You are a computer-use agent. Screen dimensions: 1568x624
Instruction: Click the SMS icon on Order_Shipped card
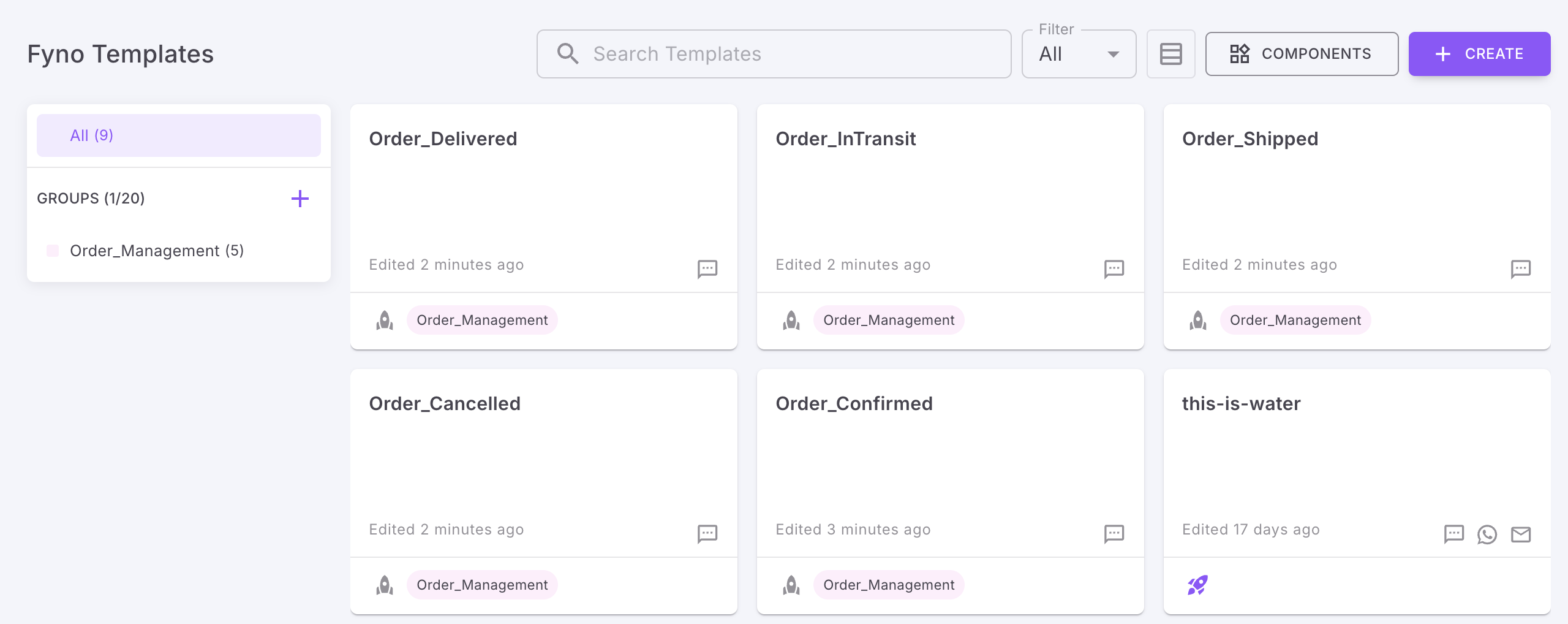(1520, 268)
